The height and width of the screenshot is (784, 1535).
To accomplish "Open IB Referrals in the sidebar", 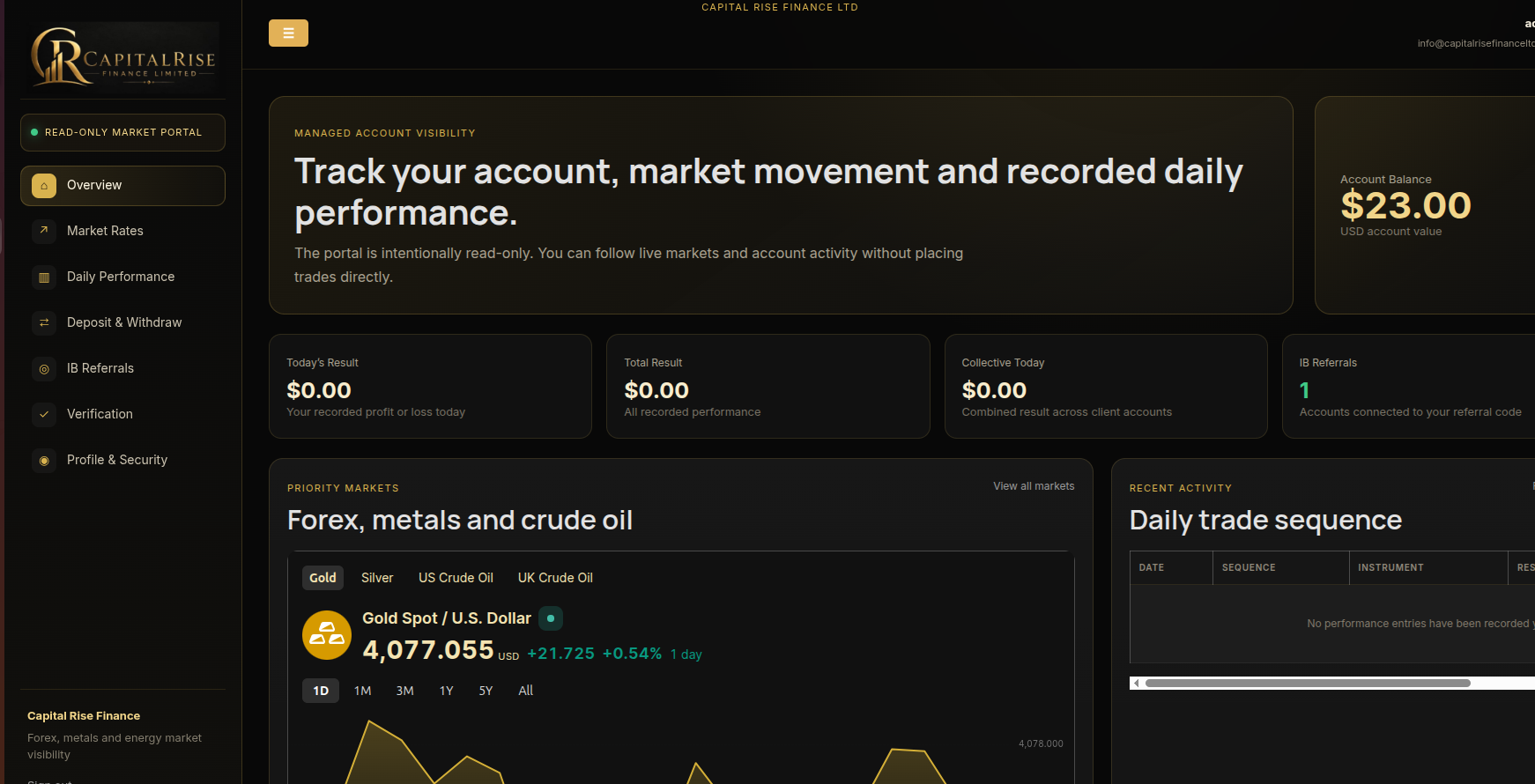I will pyautogui.click(x=122, y=368).
